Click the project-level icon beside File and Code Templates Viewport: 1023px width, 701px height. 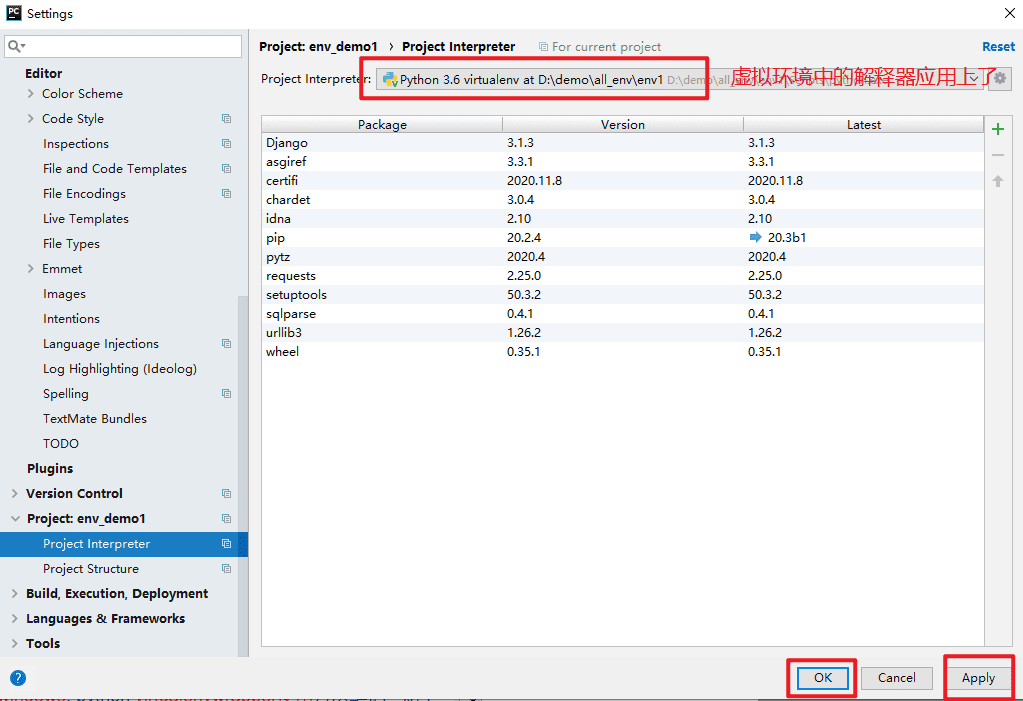[226, 168]
